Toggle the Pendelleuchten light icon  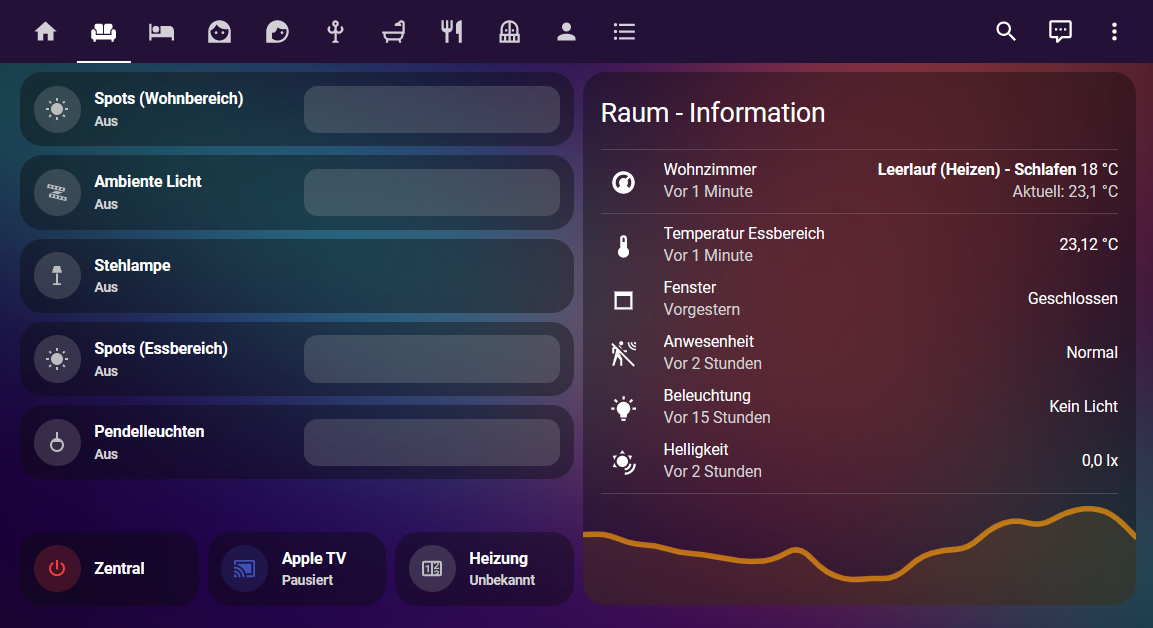pyautogui.click(x=57, y=442)
